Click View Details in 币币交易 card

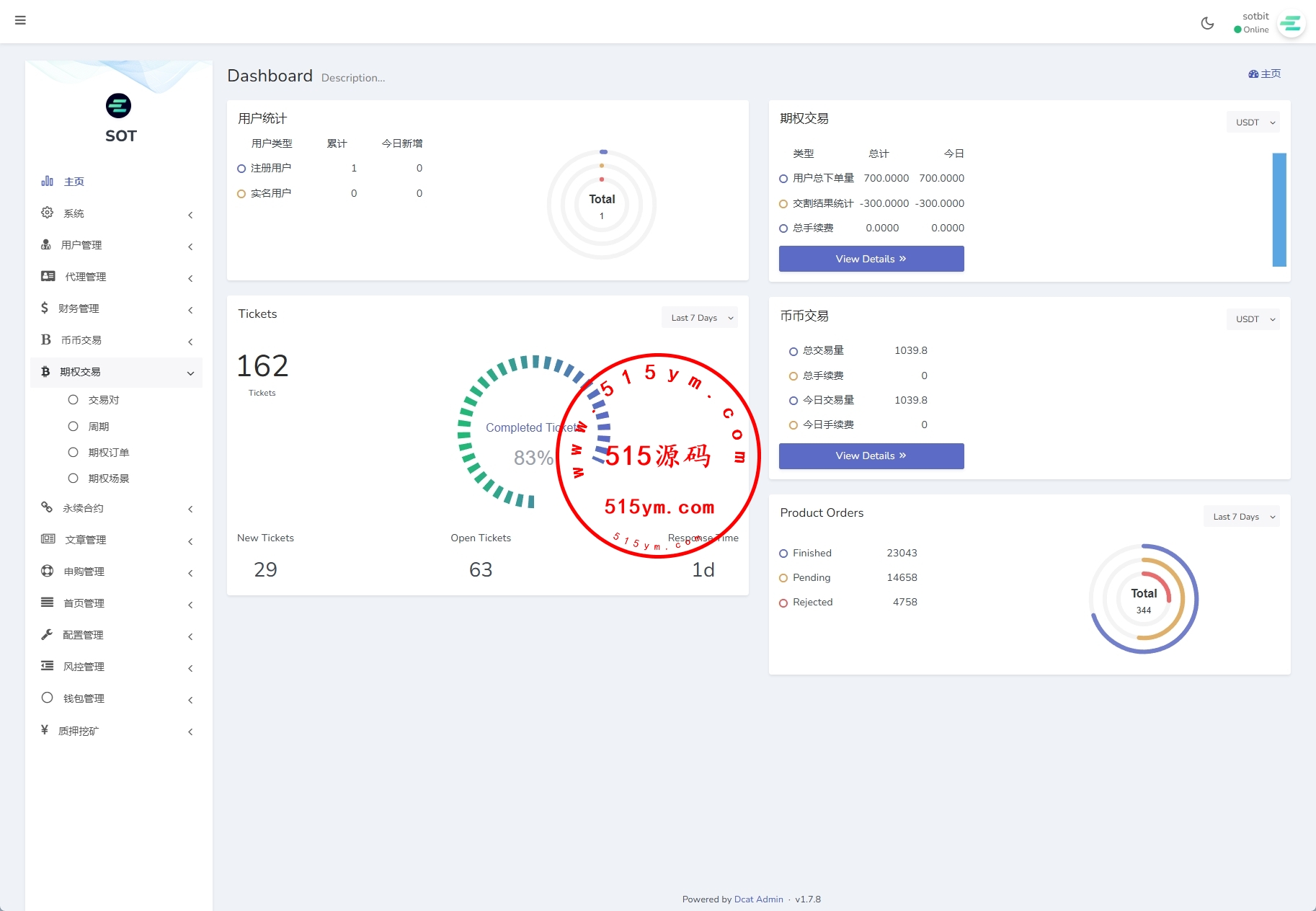coord(871,456)
